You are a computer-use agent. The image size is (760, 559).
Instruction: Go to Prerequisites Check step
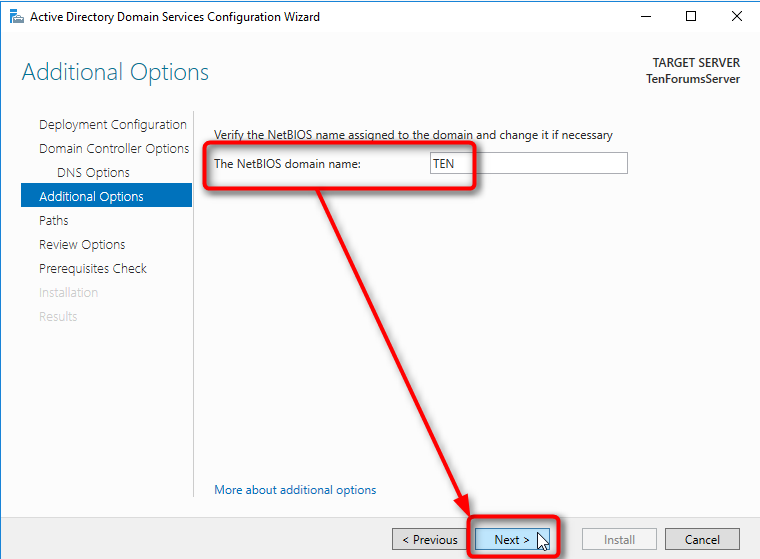coord(93,268)
